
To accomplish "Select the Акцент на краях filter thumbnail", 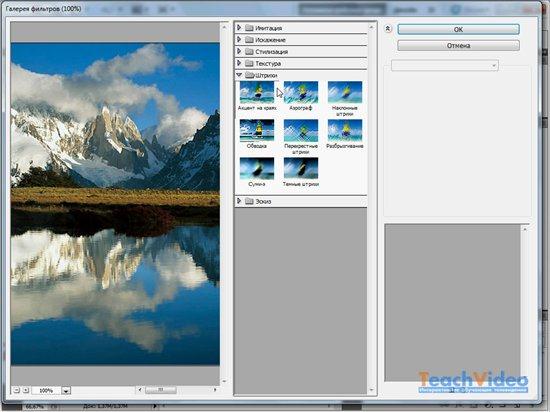I will (257, 92).
